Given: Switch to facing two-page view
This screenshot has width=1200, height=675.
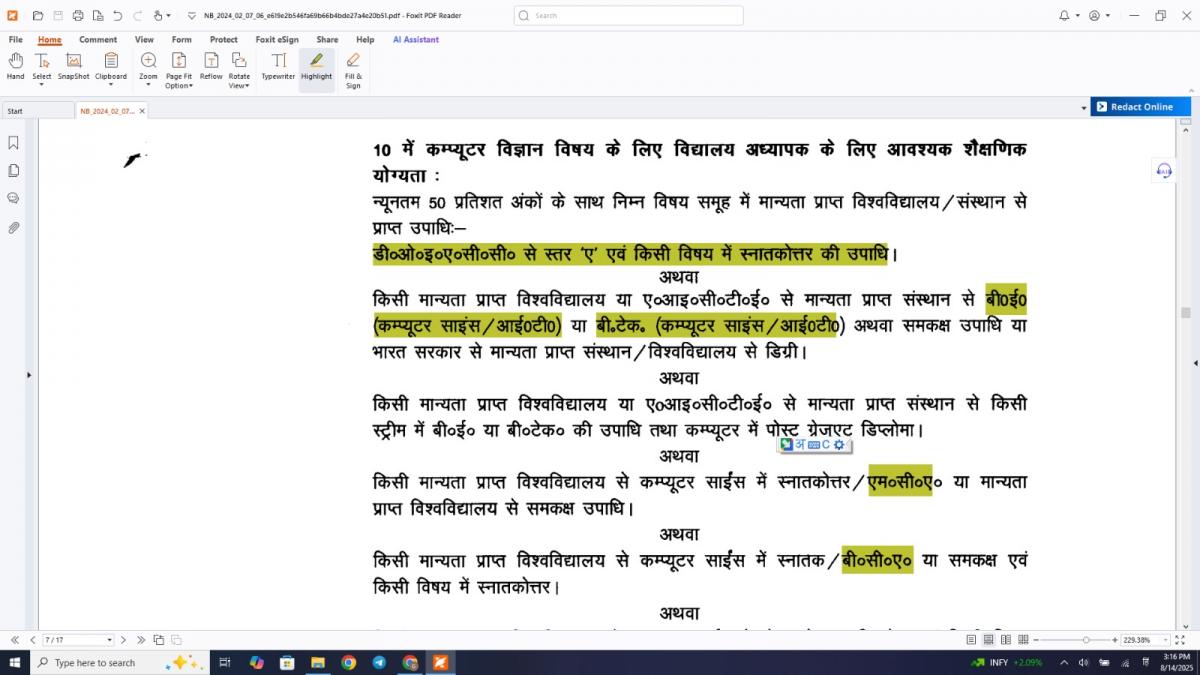Looking at the screenshot, I should coord(1005,640).
